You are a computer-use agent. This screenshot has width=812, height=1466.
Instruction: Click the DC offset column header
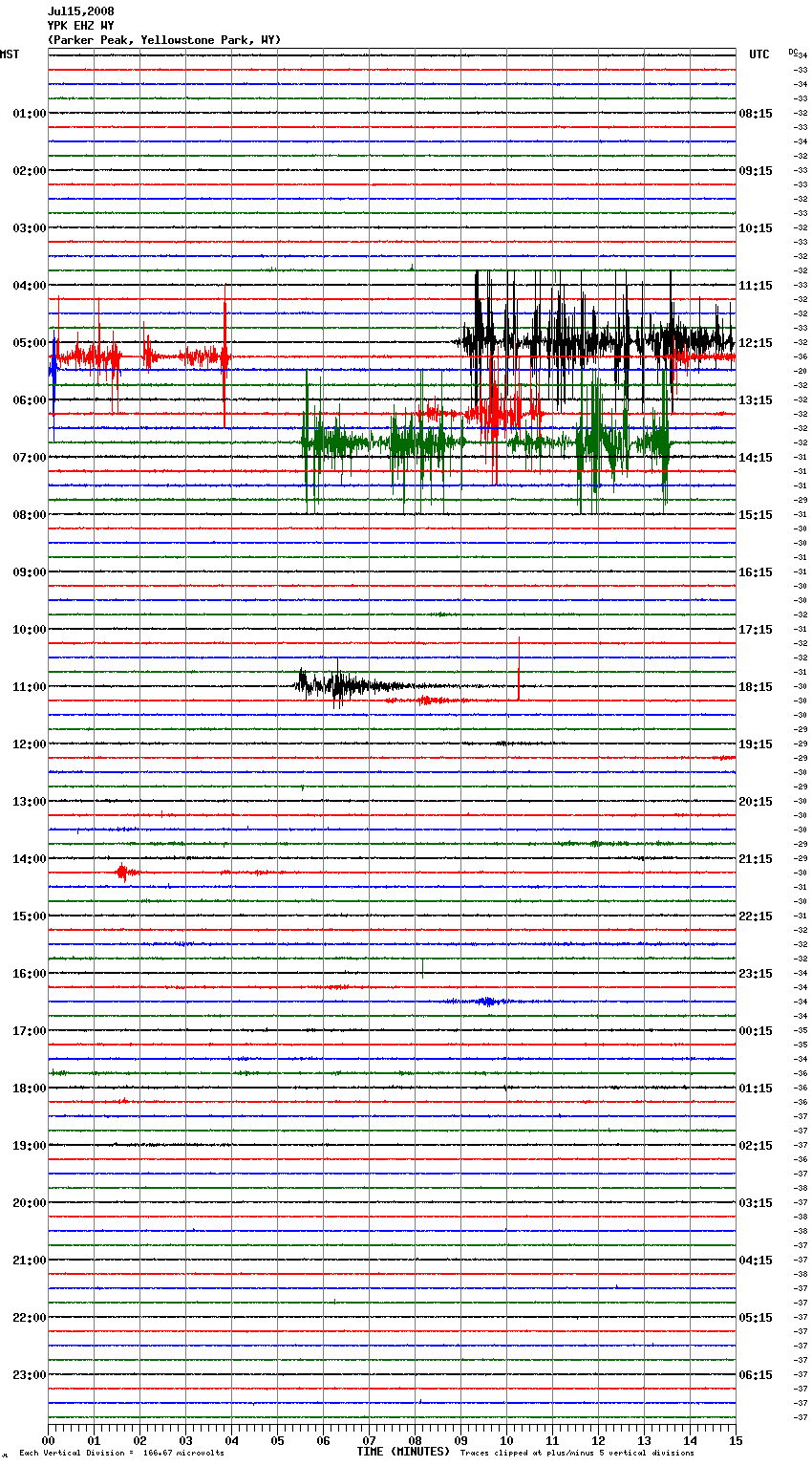[793, 51]
